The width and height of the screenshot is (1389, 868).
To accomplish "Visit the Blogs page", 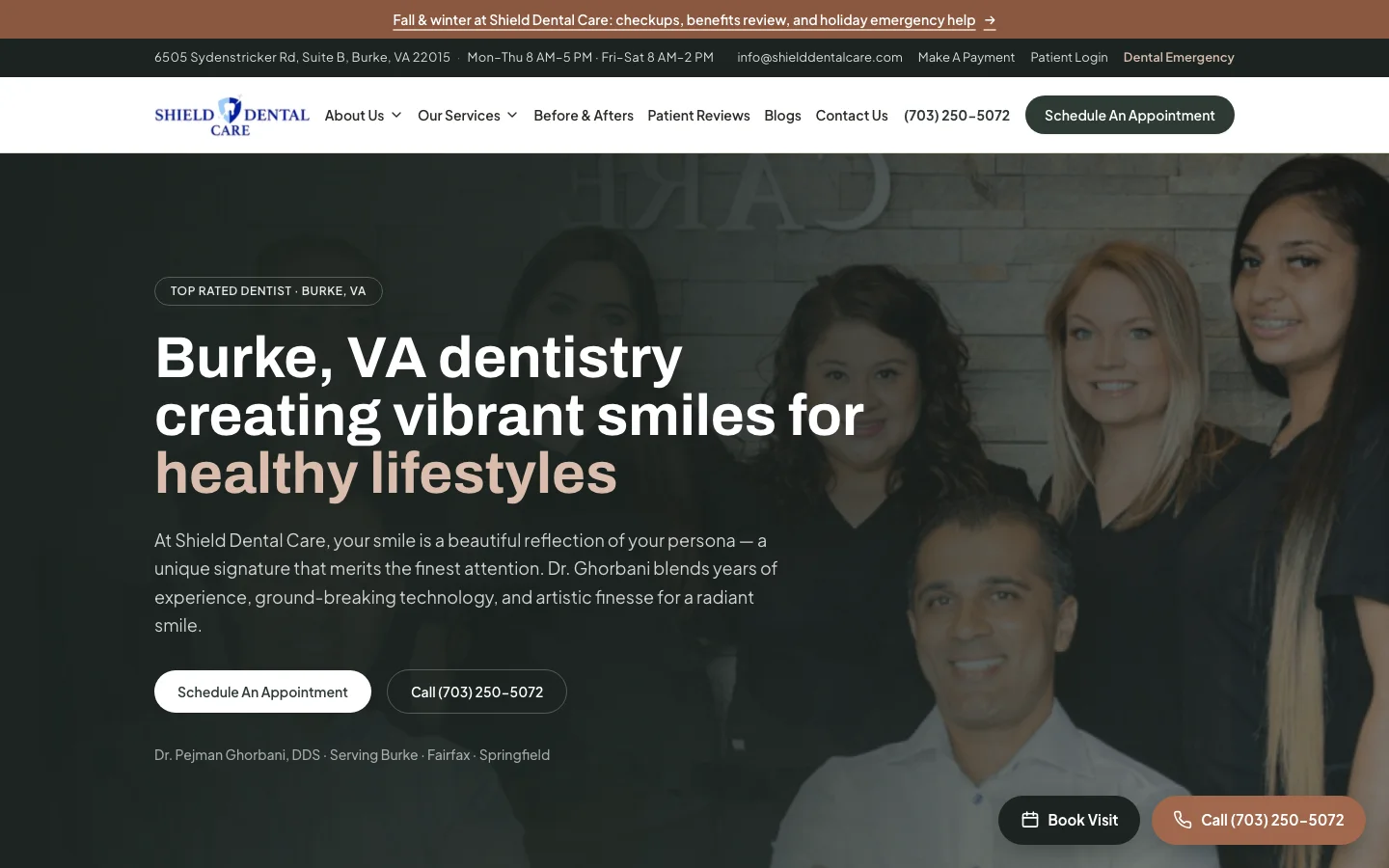I will (782, 116).
